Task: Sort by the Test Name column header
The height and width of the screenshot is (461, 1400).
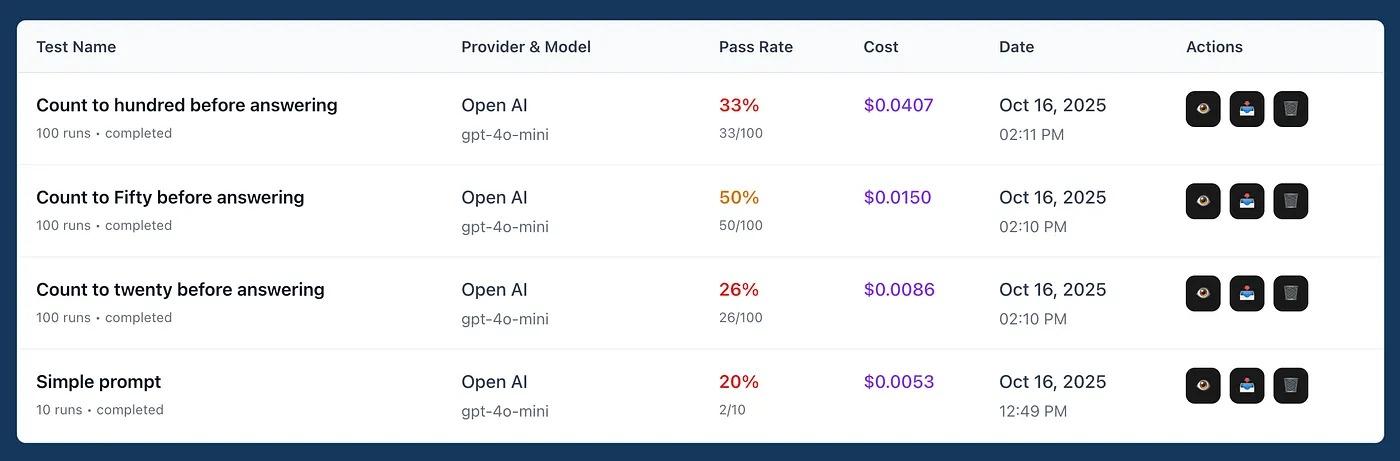Action: pyautogui.click(x=76, y=47)
